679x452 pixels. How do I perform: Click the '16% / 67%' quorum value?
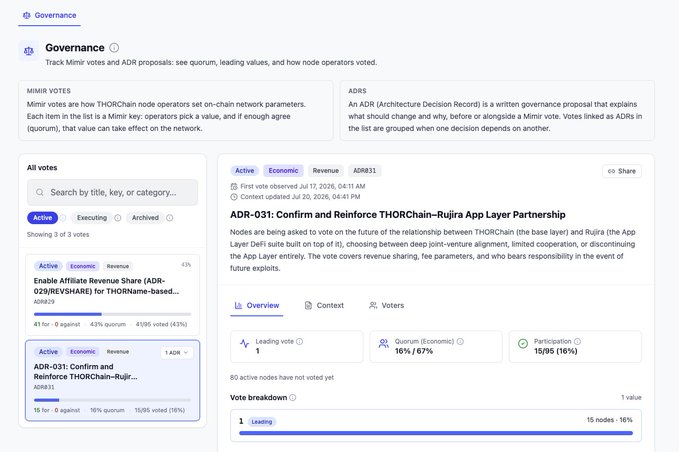coord(414,351)
